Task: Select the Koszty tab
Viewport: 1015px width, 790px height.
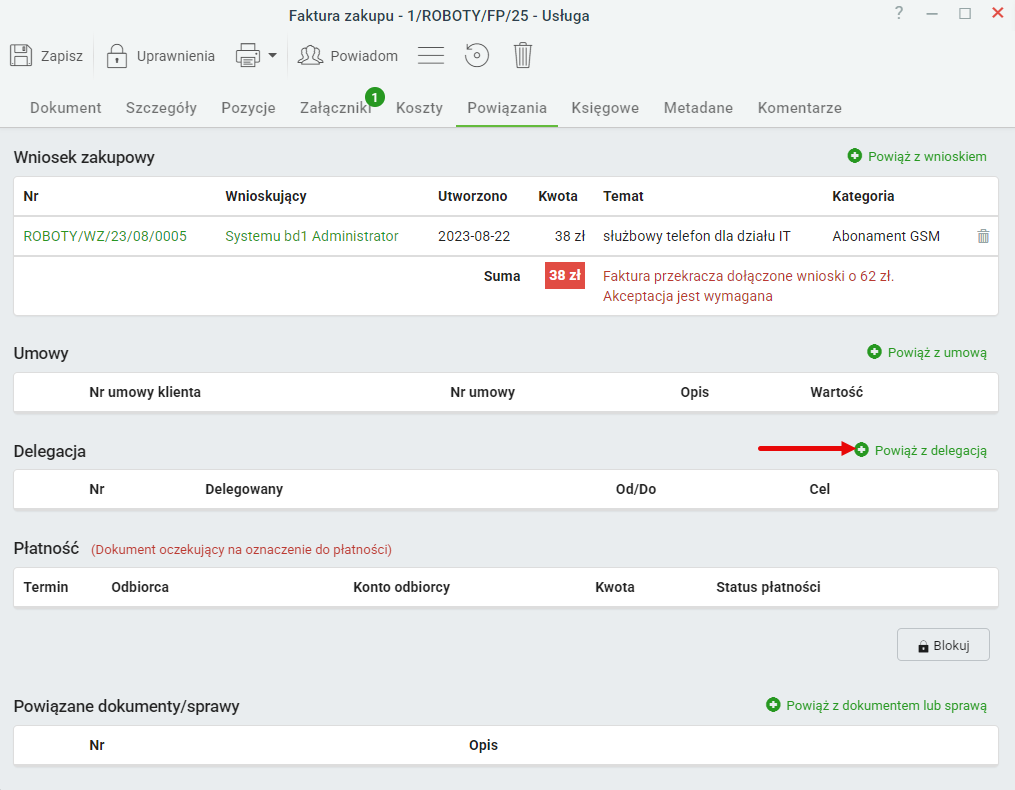Action: (419, 108)
